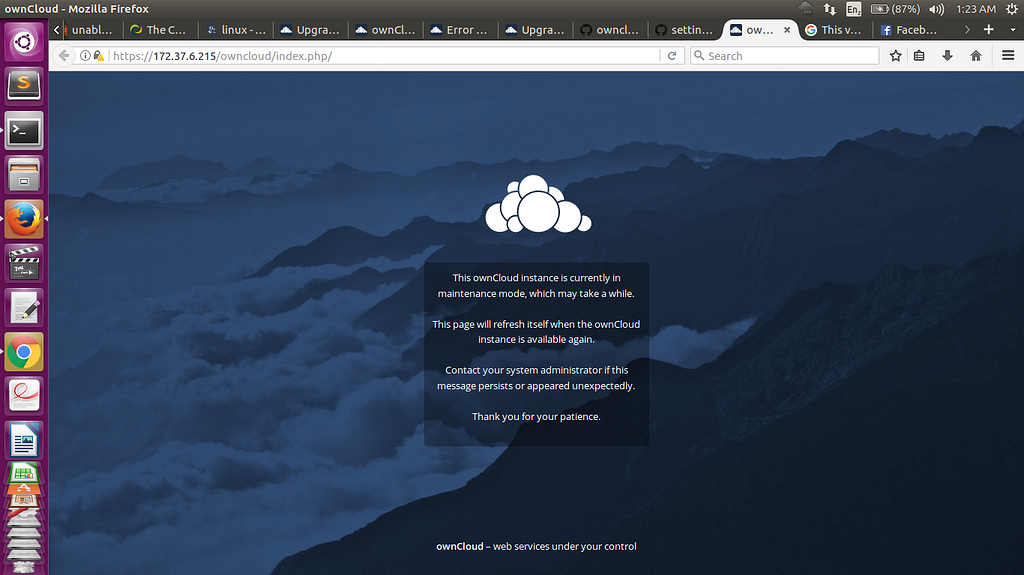
Task: Click the URL address bar field
Action: pos(385,56)
